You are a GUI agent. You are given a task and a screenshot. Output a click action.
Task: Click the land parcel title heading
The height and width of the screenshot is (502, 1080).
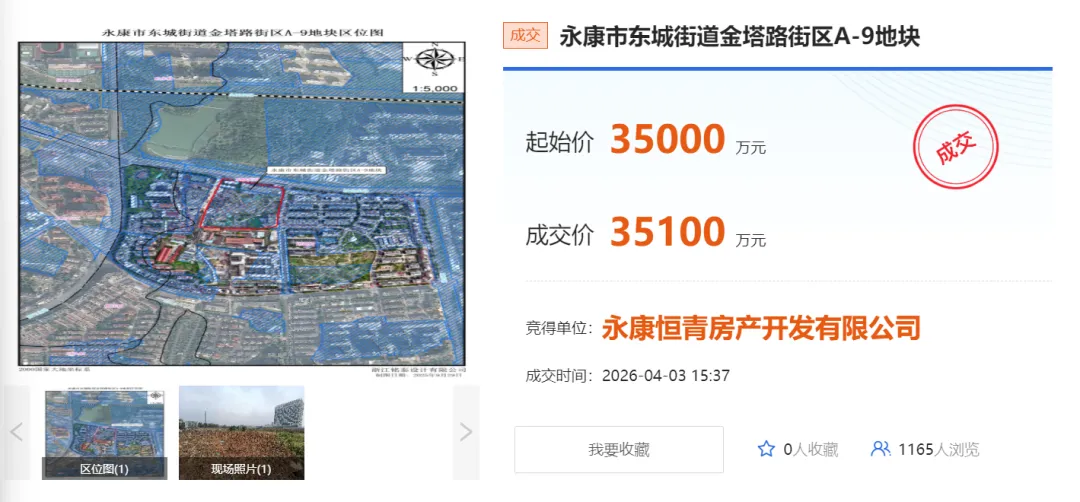click(739, 36)
